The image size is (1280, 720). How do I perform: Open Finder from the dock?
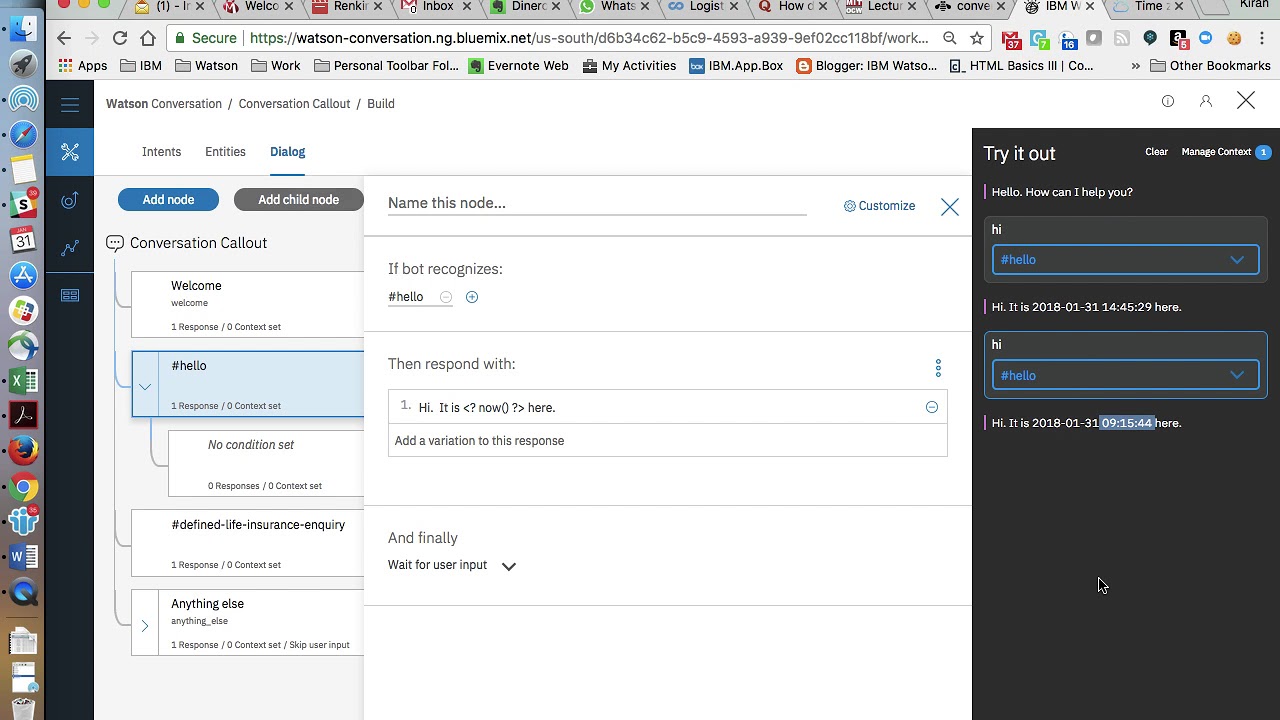(x=23, y=28)
